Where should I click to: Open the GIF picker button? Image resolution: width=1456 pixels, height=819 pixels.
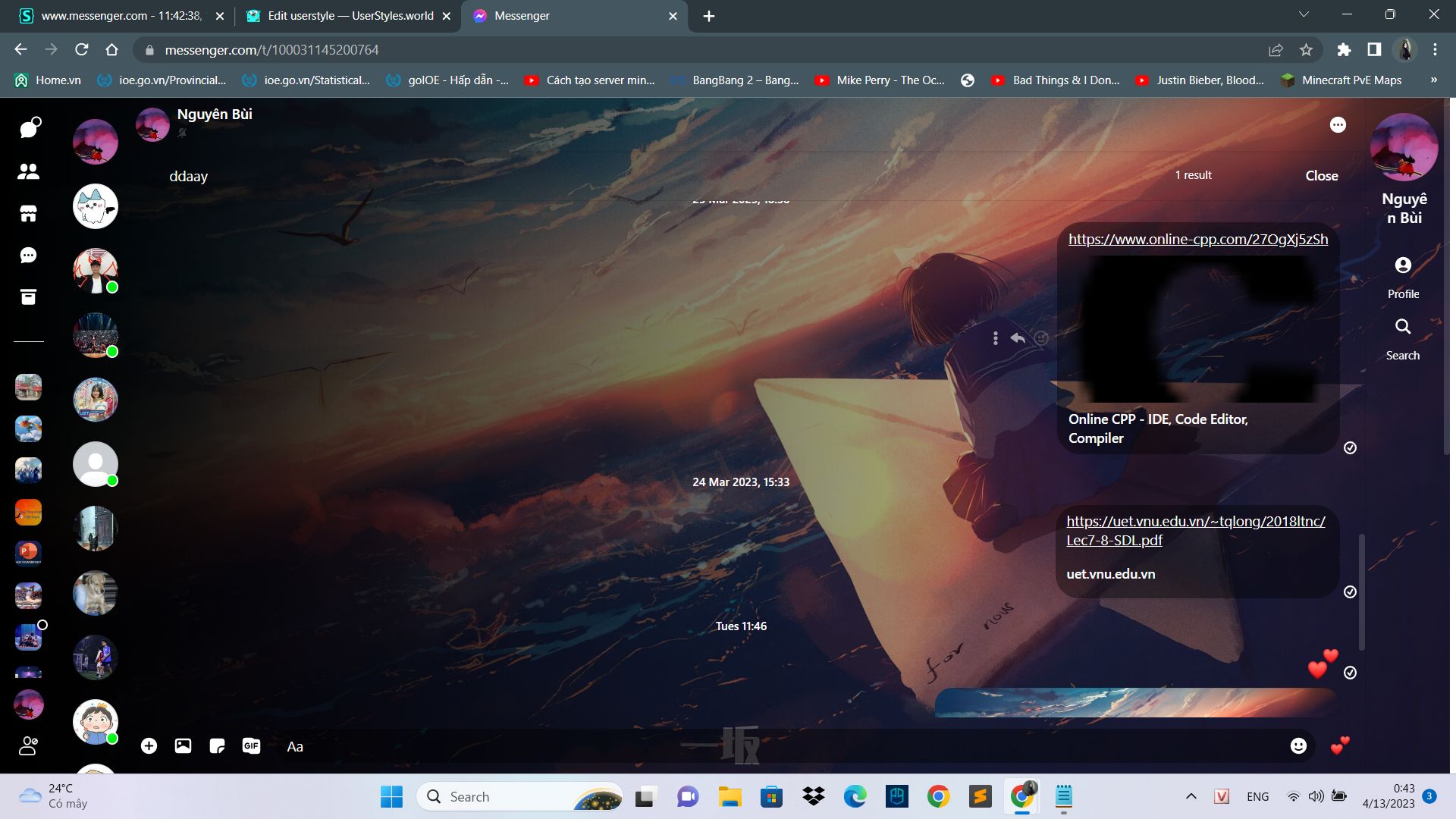[251, 745]
